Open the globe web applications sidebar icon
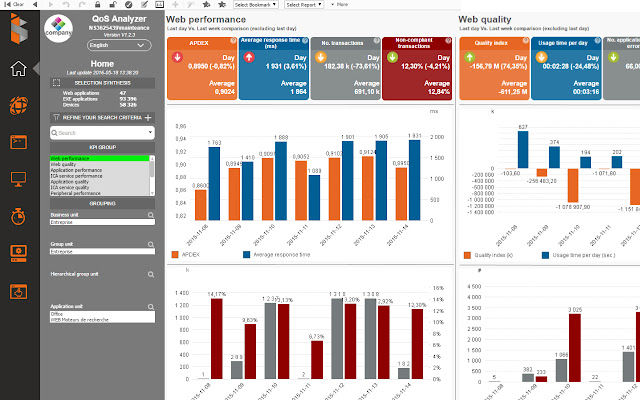The height and width of the screenshot is (400, 640). tap(19, 105)
